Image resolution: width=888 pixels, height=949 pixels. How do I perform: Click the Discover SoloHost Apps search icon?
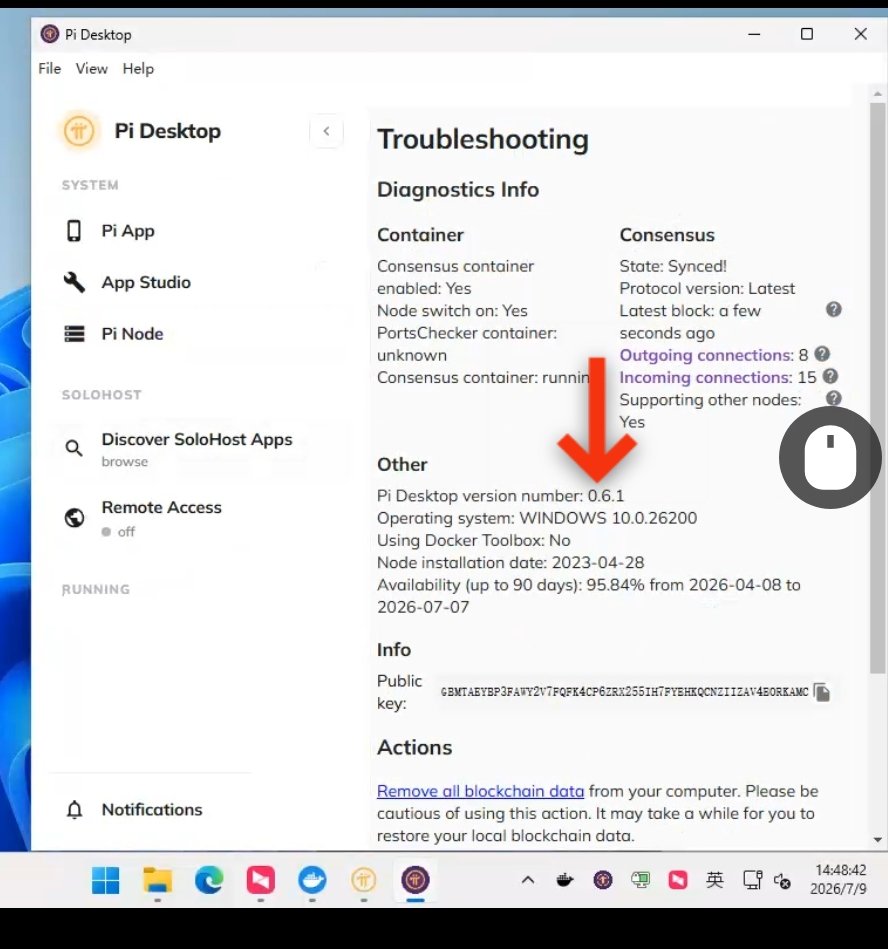click(x=74, y=448)
